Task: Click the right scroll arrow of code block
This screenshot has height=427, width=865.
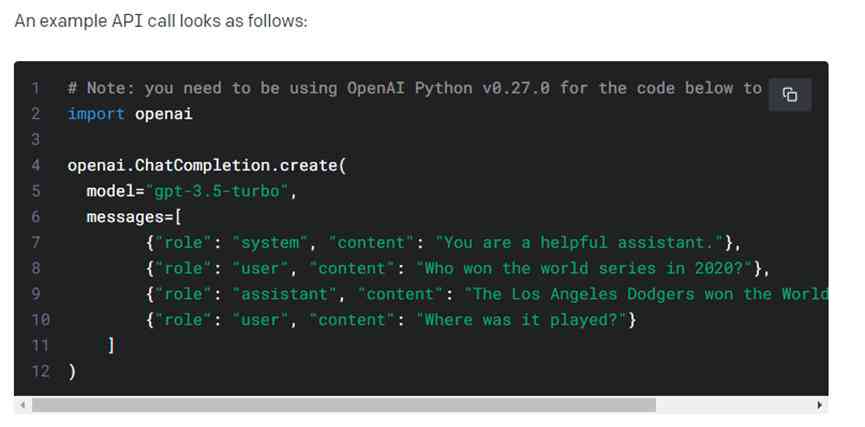Action: [x=819, y=405]
